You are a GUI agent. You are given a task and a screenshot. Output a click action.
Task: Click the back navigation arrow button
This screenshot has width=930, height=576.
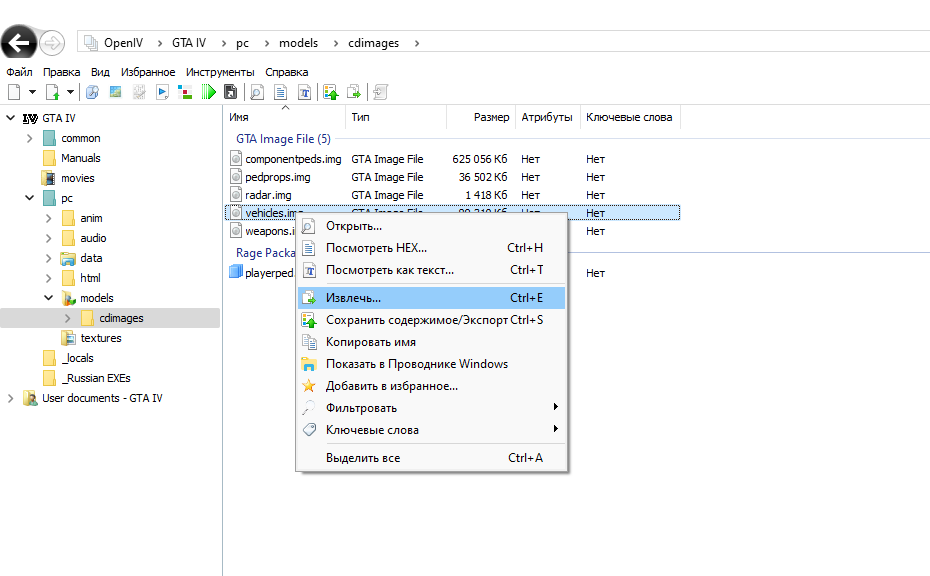coord(19,43)
